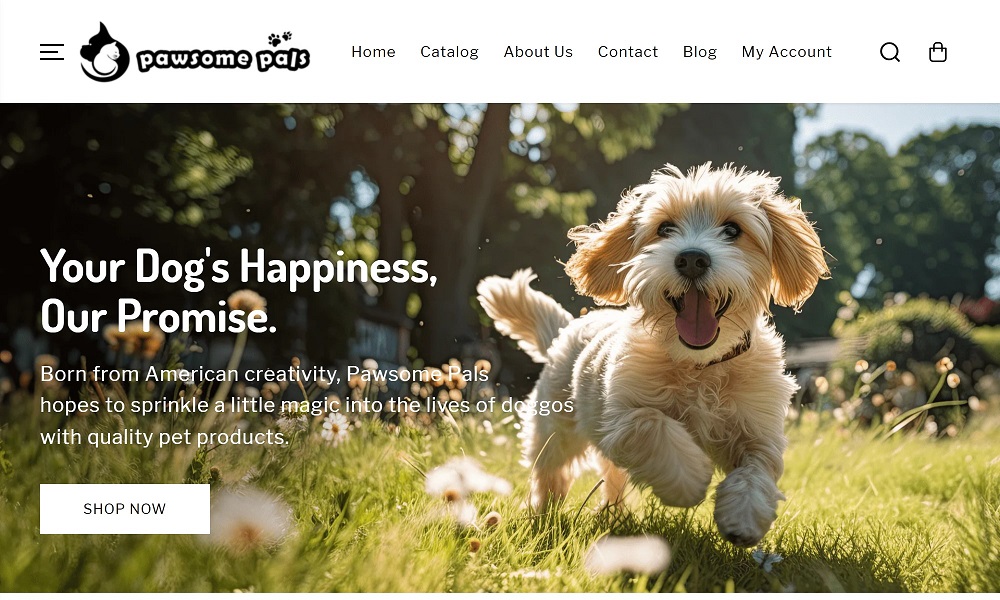The image size is (1000, 600).
Task: Open the shopping bag cart icon
Action: coord(938,52)
